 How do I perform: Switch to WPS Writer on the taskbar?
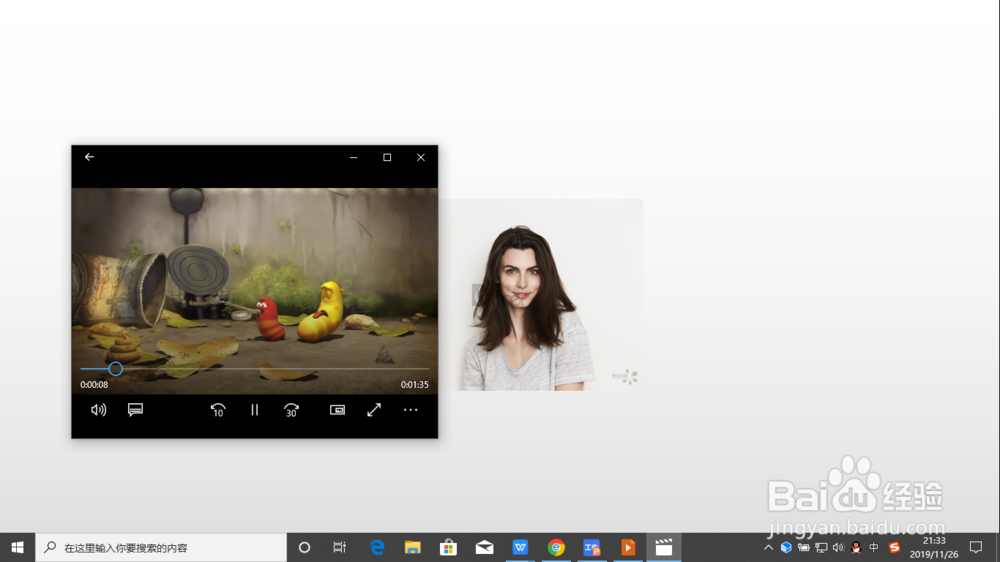coord(520,547)
